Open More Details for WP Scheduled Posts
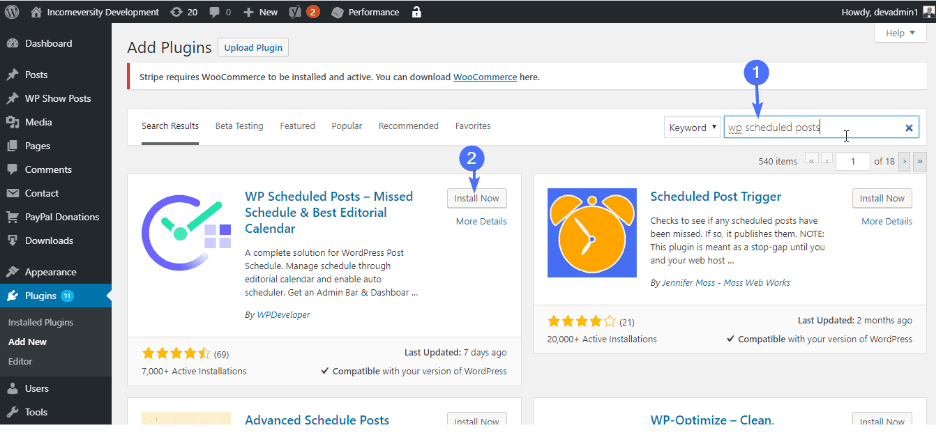 (482, 222)
